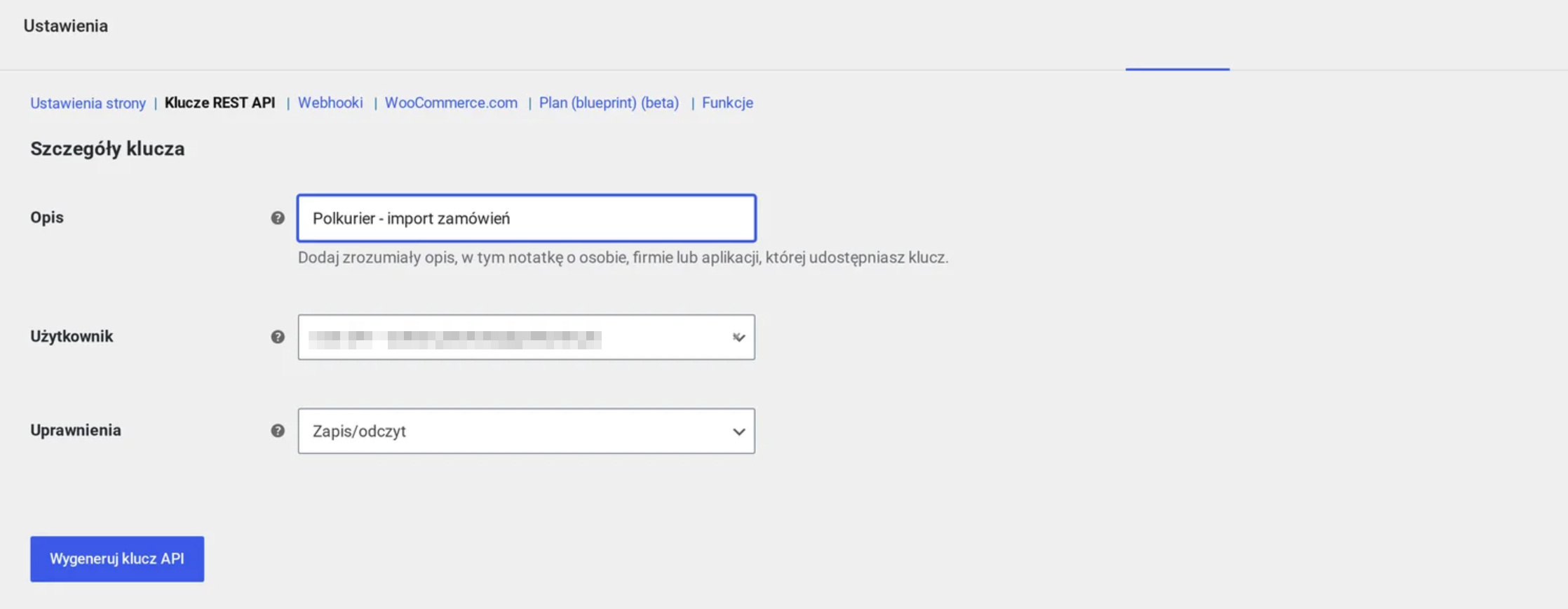Image resolution: width=1568 pixels, height=609 pixels.
Task: Click the Uprawnienia field label
Action: (x=76, y=430)
